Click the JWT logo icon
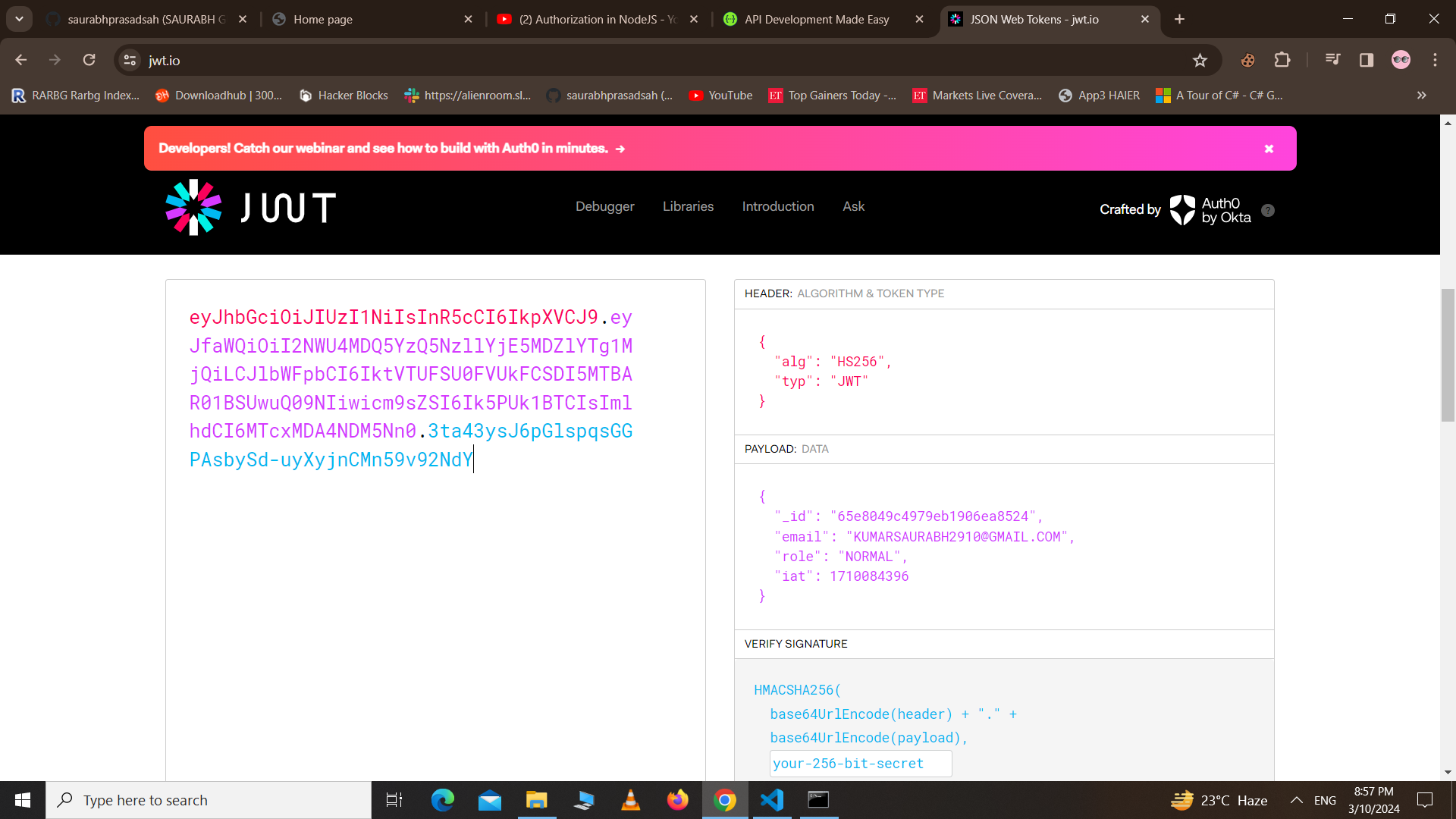This screenshot has width=1456, height=819. pos(195,207)
